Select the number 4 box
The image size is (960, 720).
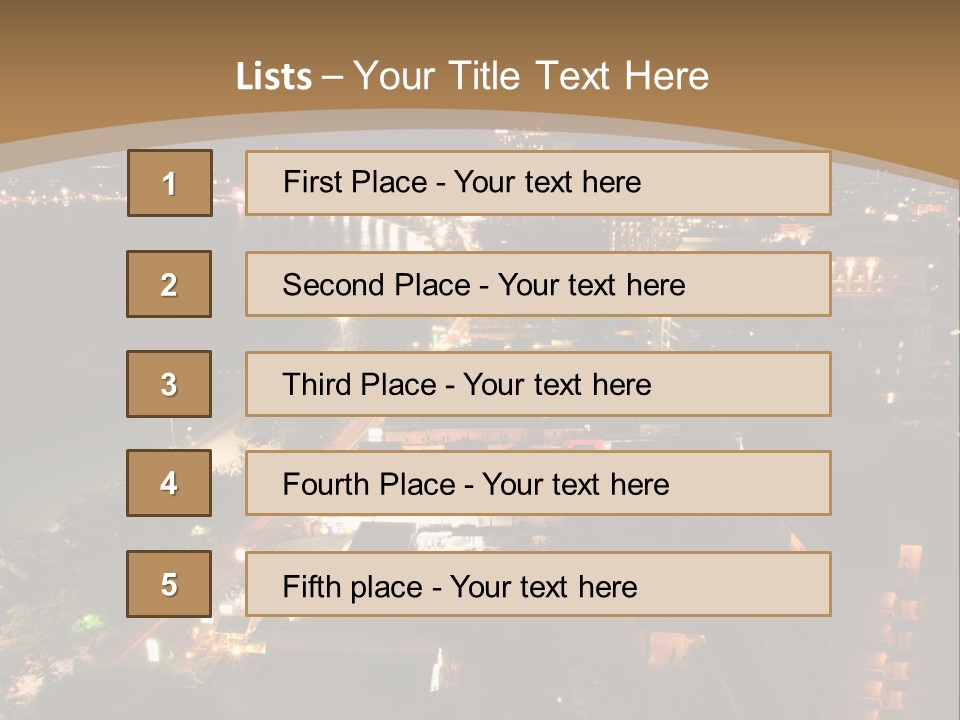169,483
